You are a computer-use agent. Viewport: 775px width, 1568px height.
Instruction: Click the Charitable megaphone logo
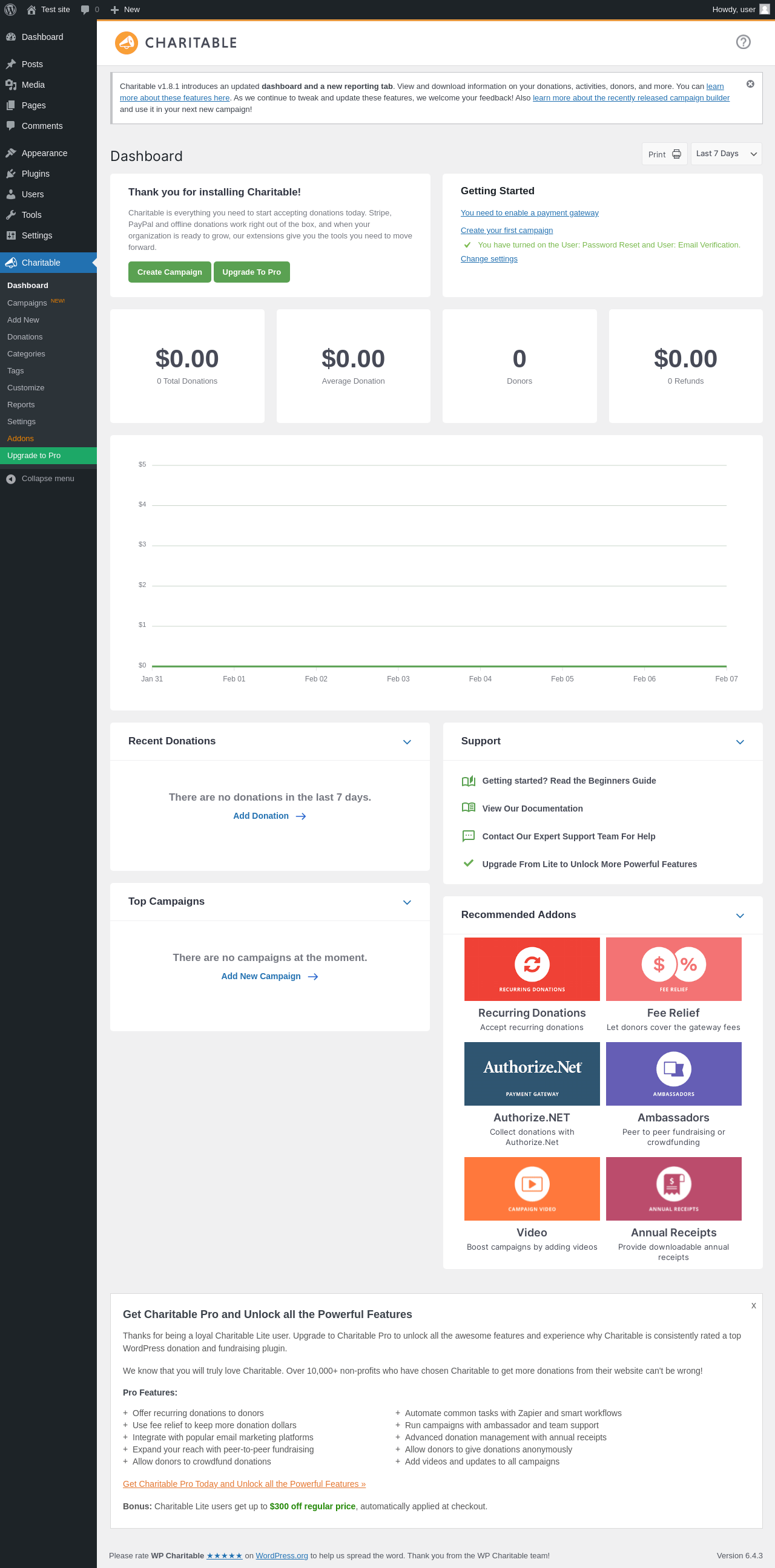(127, 42)
